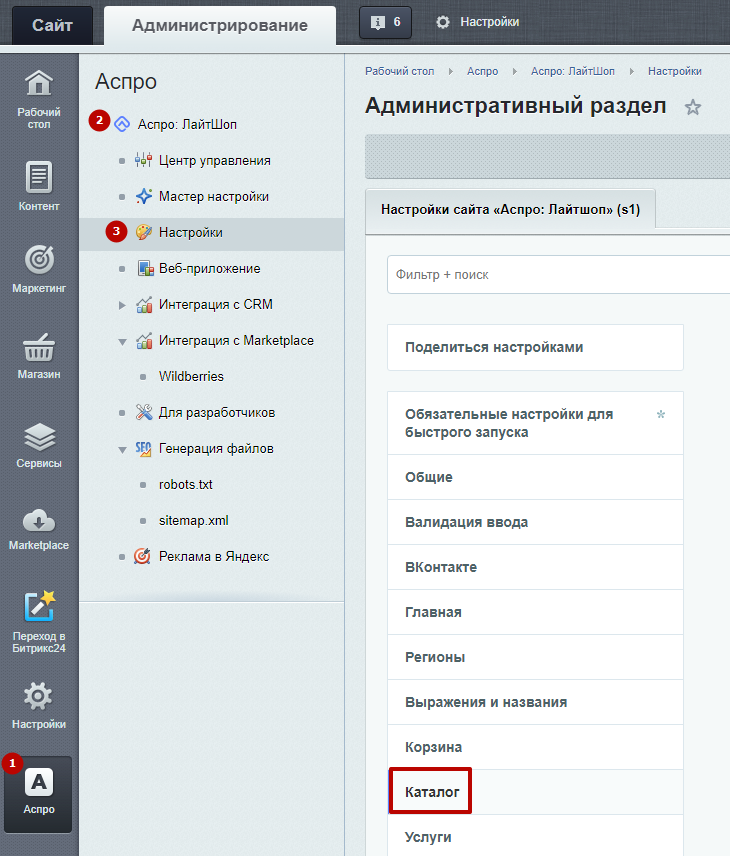Open the notifications icon showing 6
The width and height of the screenshot is (730, 856).
pyautogui.click(x=385, y=22)
